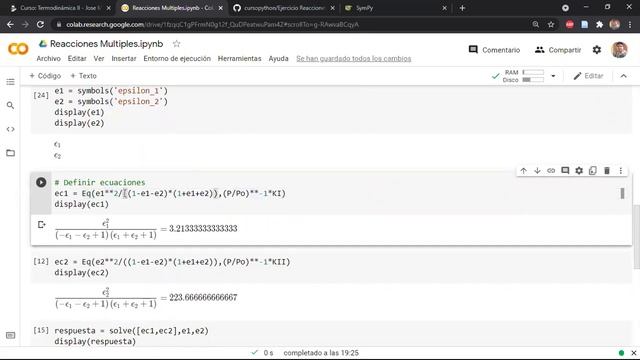Screen dimensions: 640x360
Task: Add a new Código cell
Action: (x=45, y=76)
